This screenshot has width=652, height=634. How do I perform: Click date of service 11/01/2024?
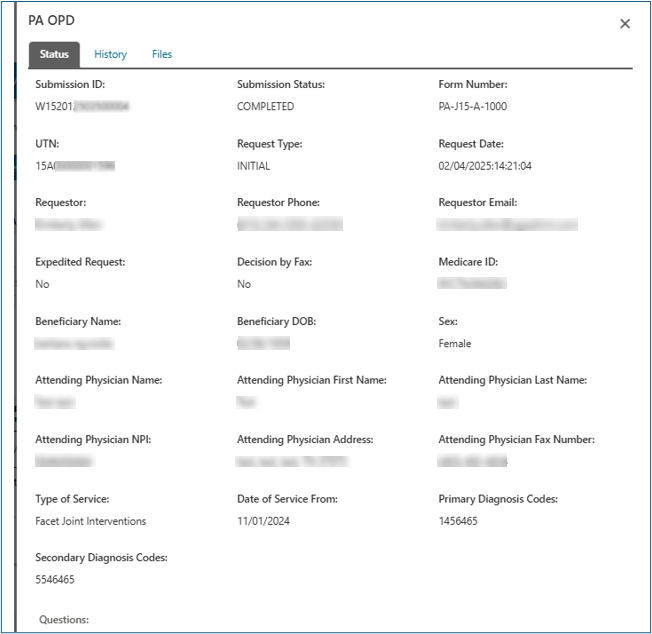(263, 521)
